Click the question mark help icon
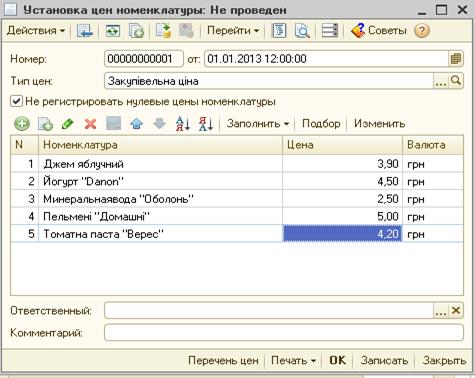 (422, 31)
